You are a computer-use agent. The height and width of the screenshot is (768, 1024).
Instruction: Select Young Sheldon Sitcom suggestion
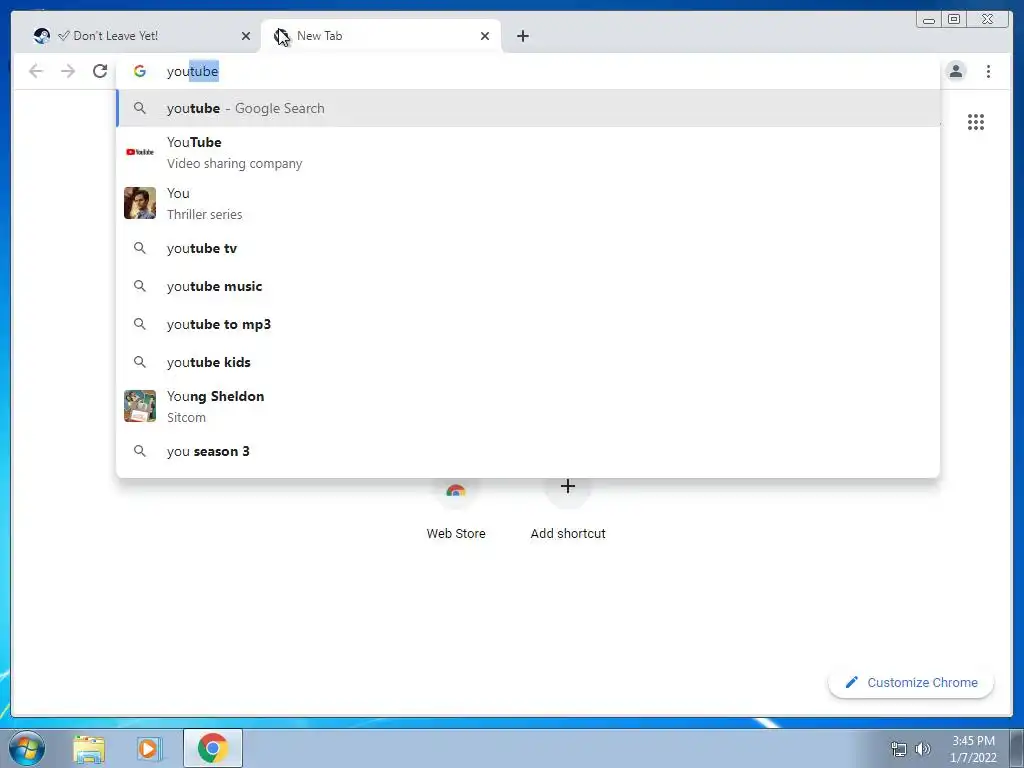coord(528,406)
